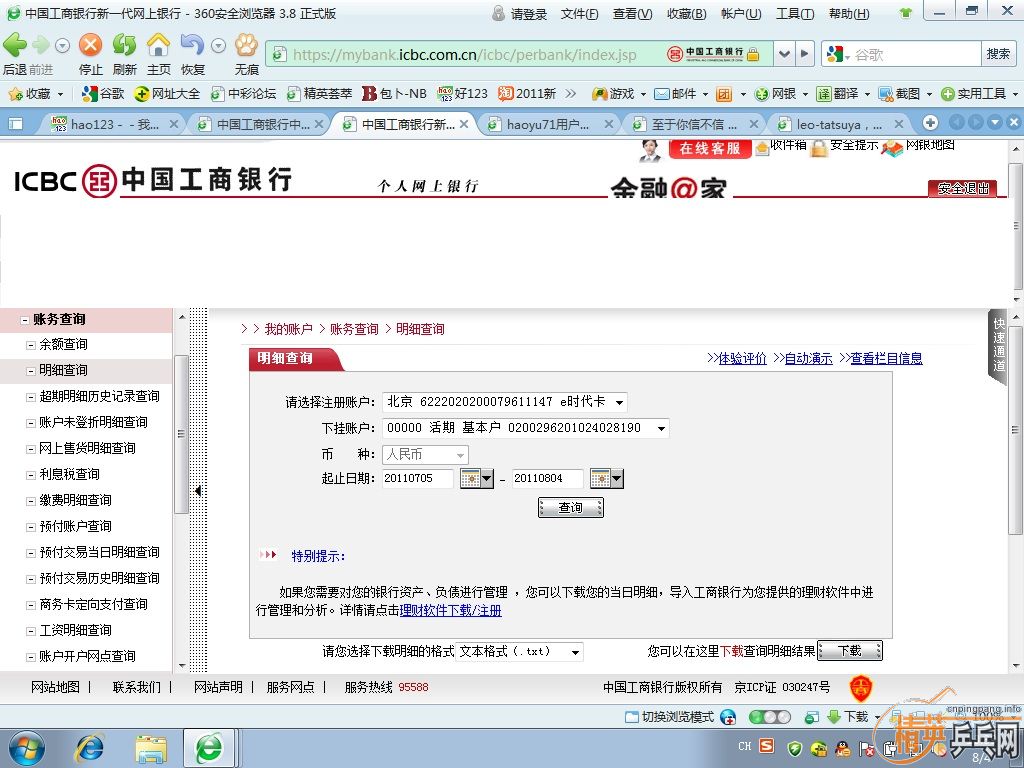Open the 下载 download manager in status bar

pos(848,717)
